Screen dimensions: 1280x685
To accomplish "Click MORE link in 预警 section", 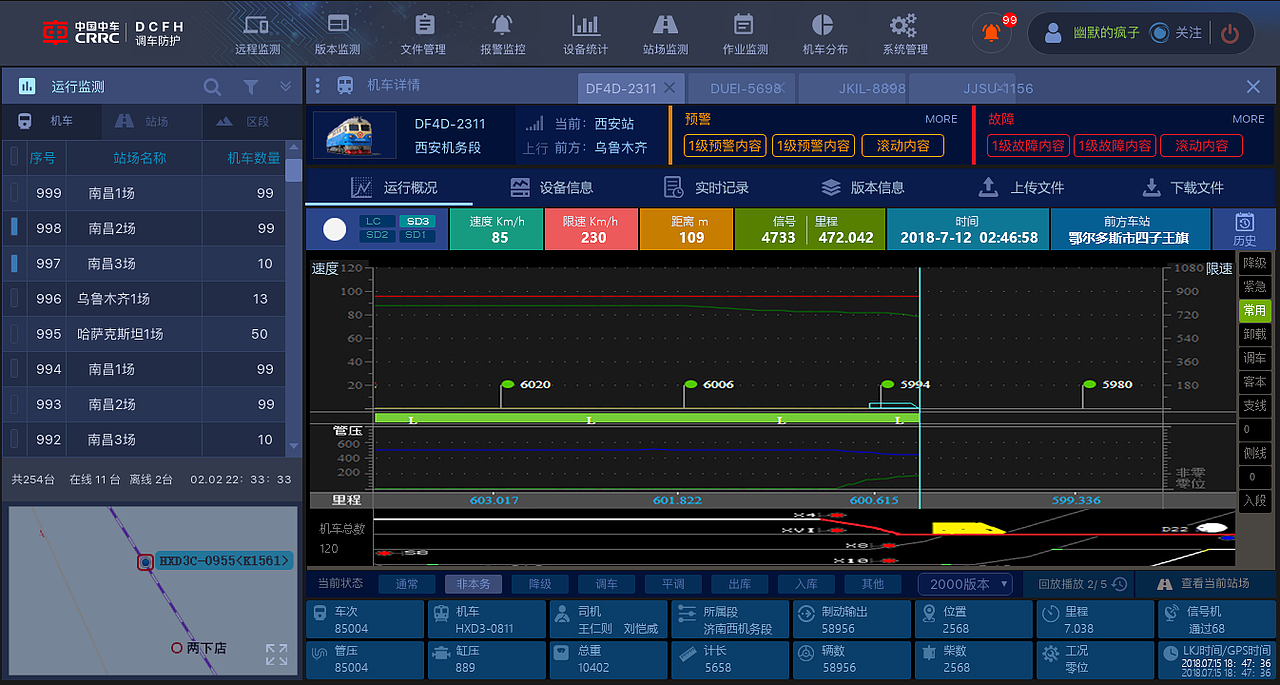I will [x=941, y=119].
